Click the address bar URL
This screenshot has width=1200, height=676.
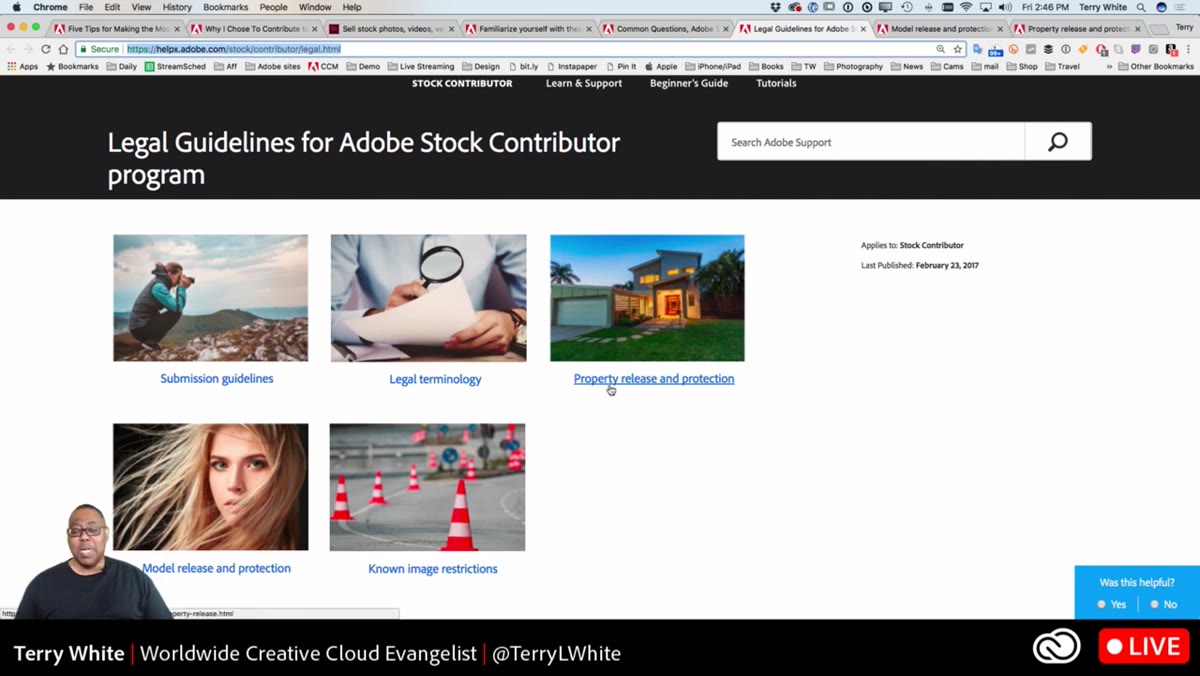233,49
